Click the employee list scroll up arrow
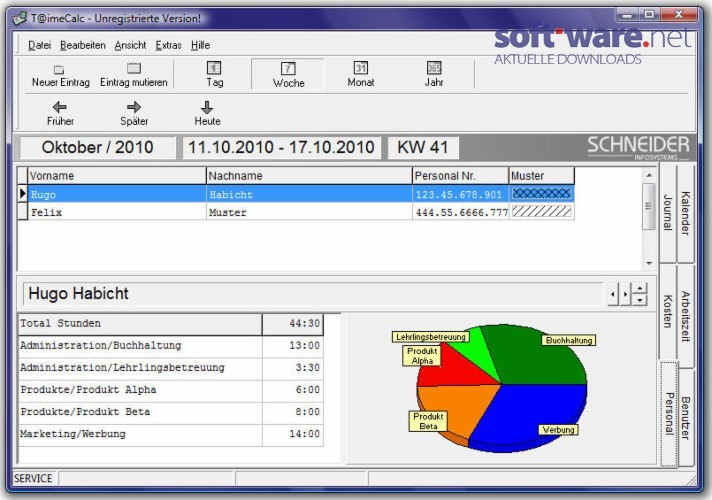Viewport: 712px width, 500px height. [649, 175]
